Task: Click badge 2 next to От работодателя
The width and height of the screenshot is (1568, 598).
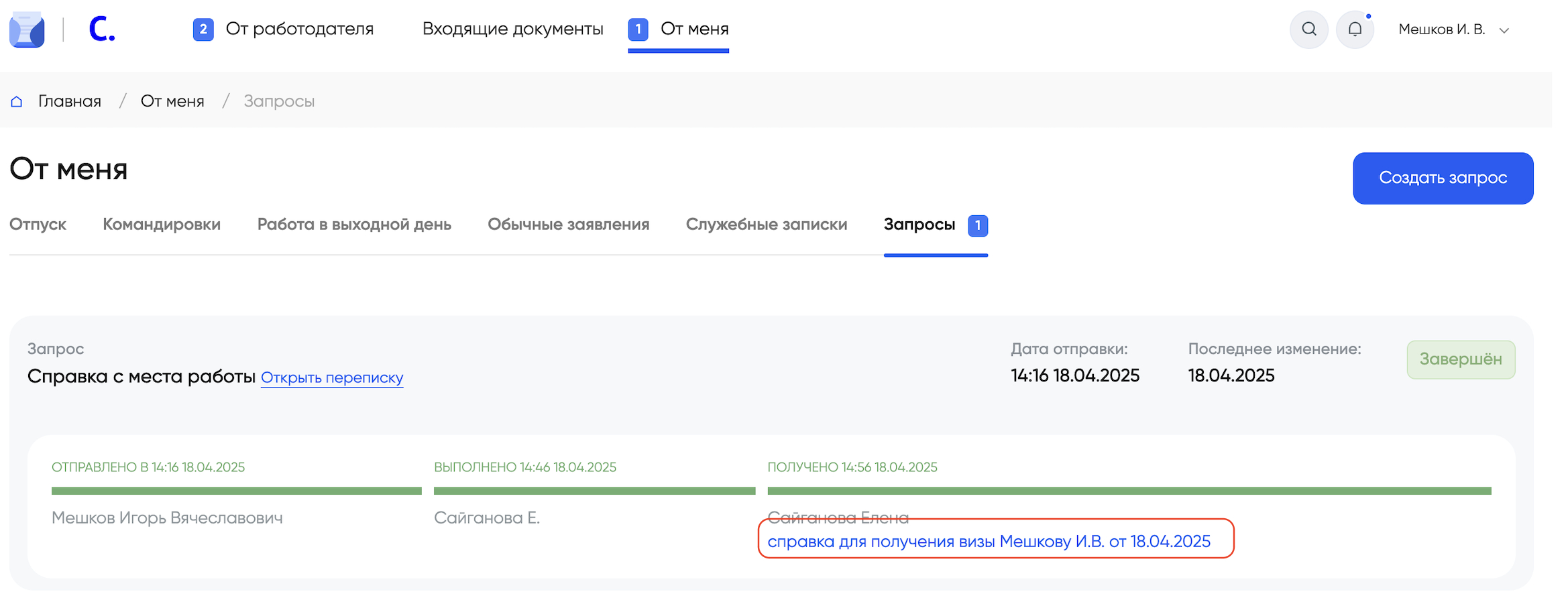Action: click(203, 29)
